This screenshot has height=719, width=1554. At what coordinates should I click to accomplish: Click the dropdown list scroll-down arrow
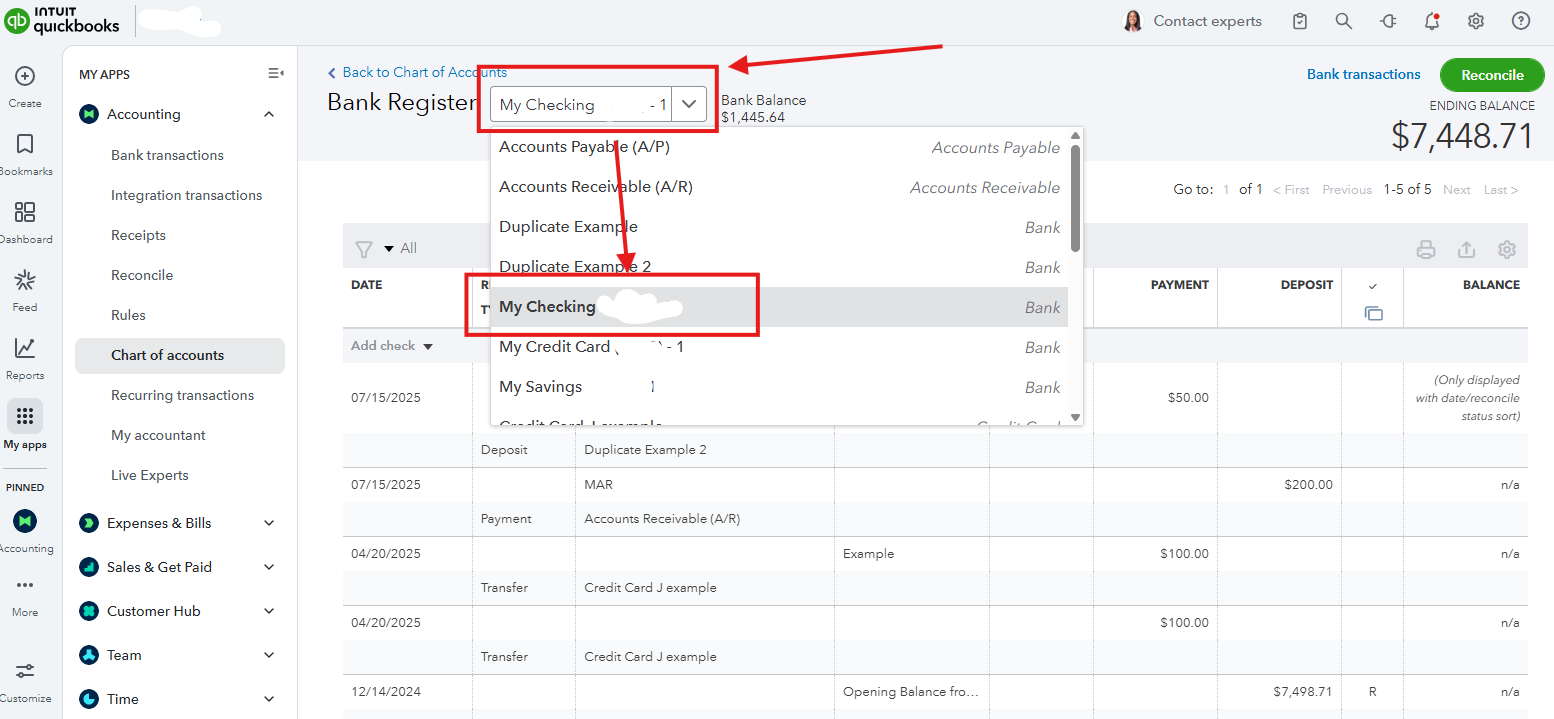[x=1075, y=417]
